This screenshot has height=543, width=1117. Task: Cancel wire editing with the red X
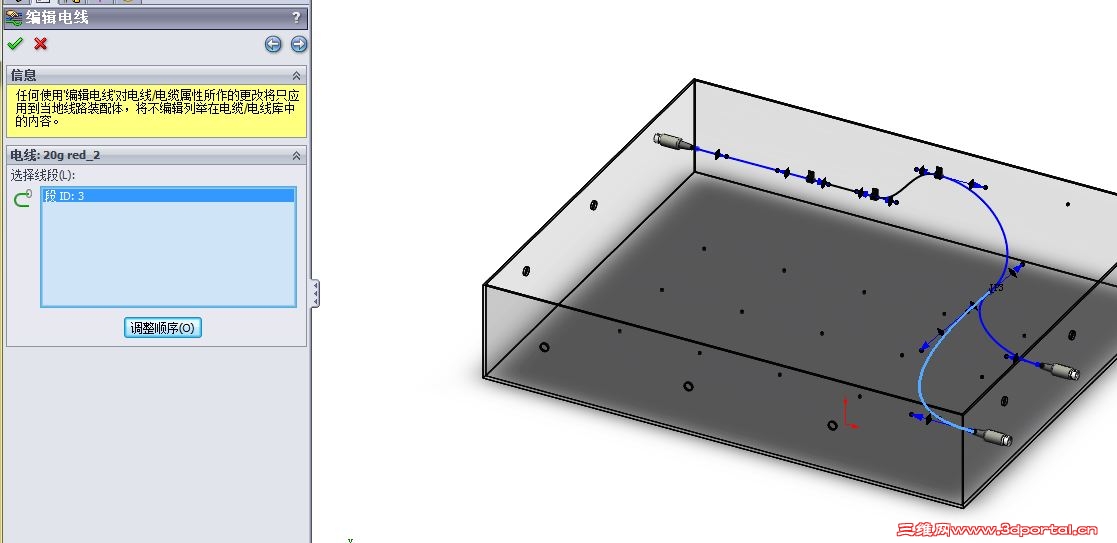[41, 44]
